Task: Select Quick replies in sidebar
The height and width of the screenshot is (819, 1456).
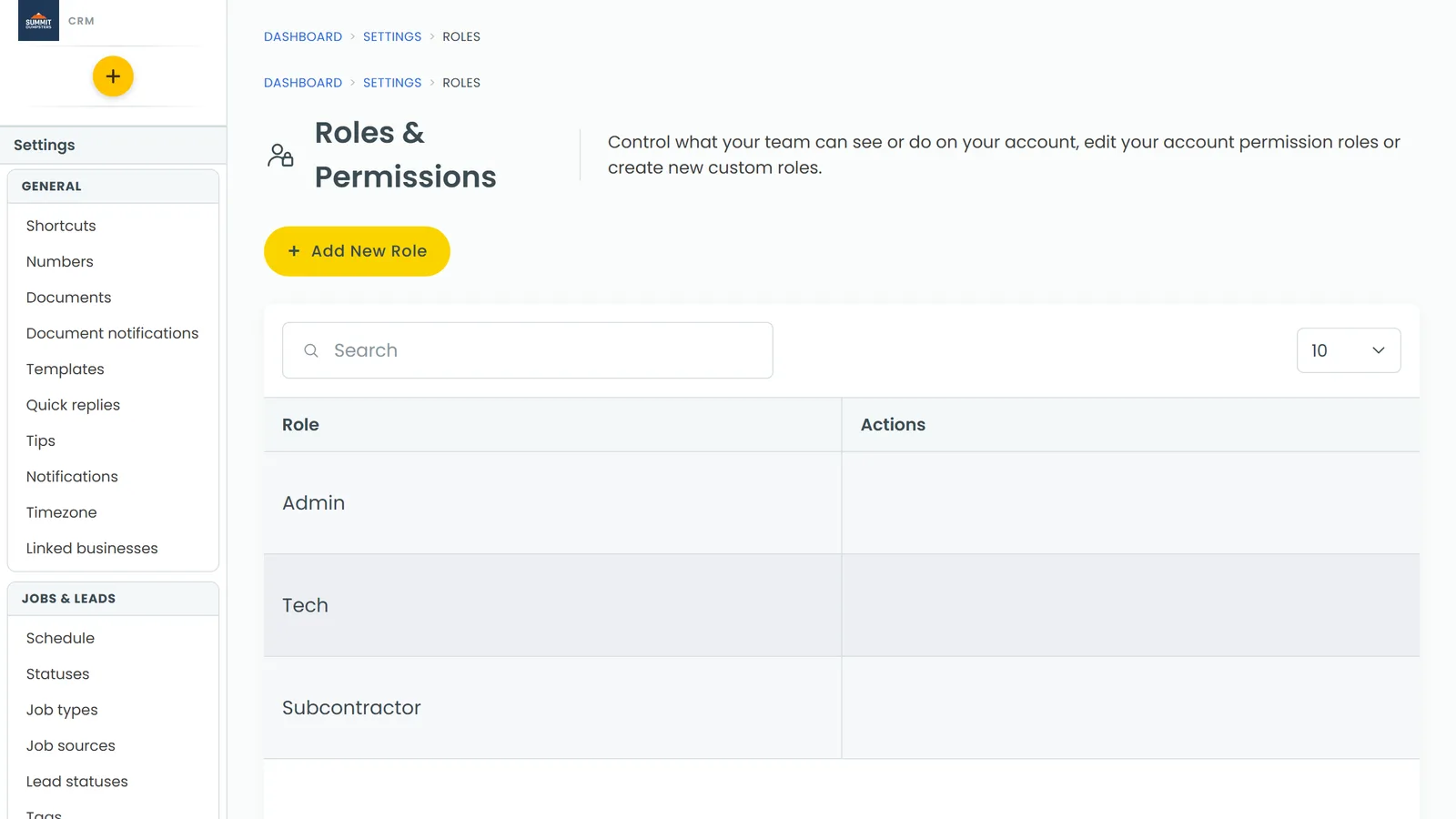Action: pos(74,405)
